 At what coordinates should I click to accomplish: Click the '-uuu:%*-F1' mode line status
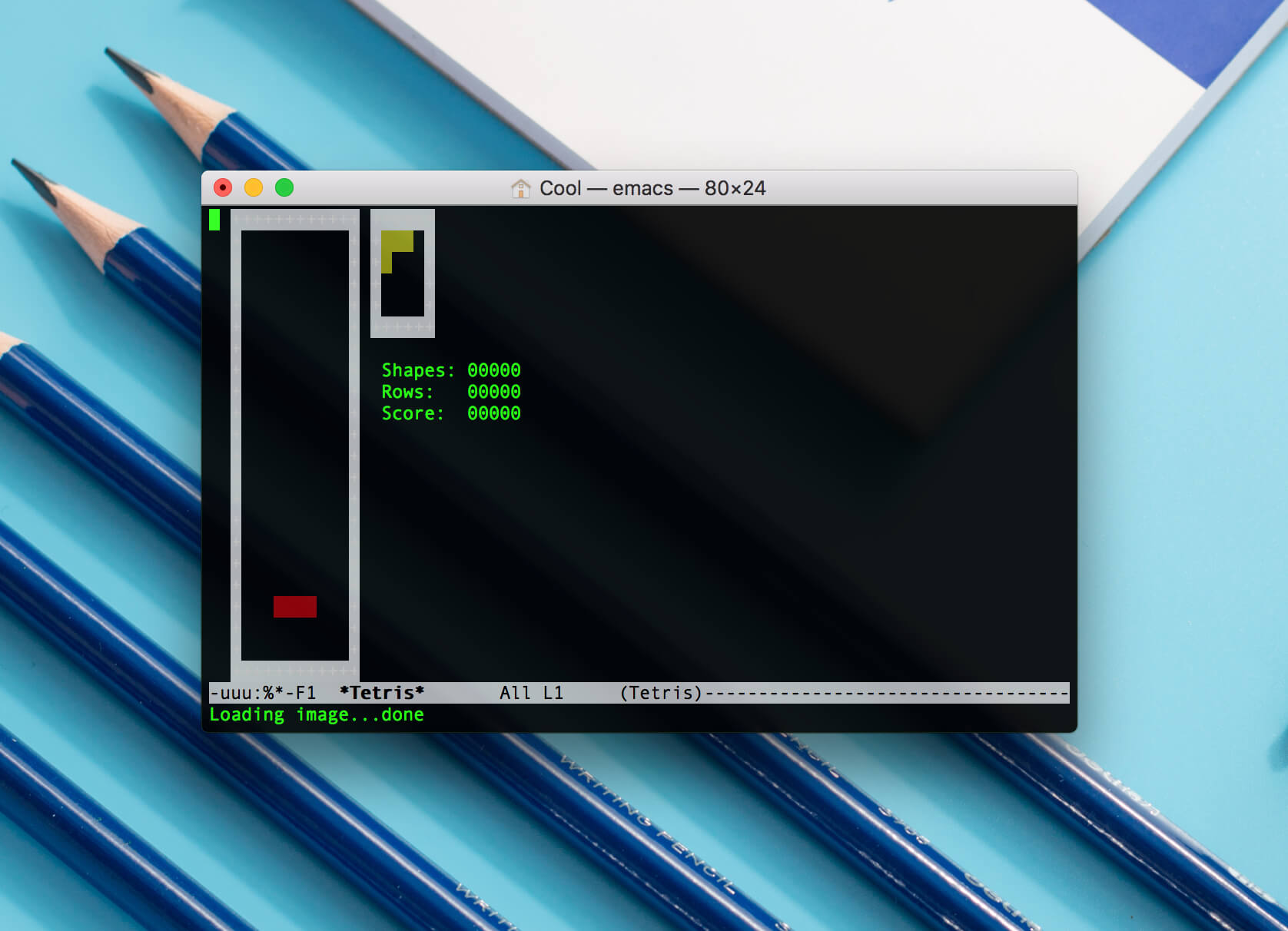(263, 693)
